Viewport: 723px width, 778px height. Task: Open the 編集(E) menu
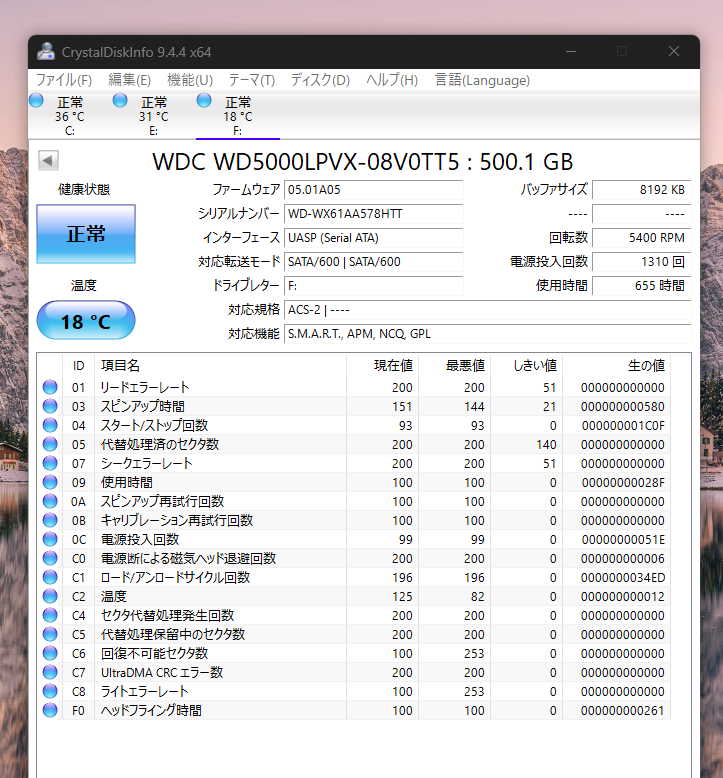click(x=130, y=80)
